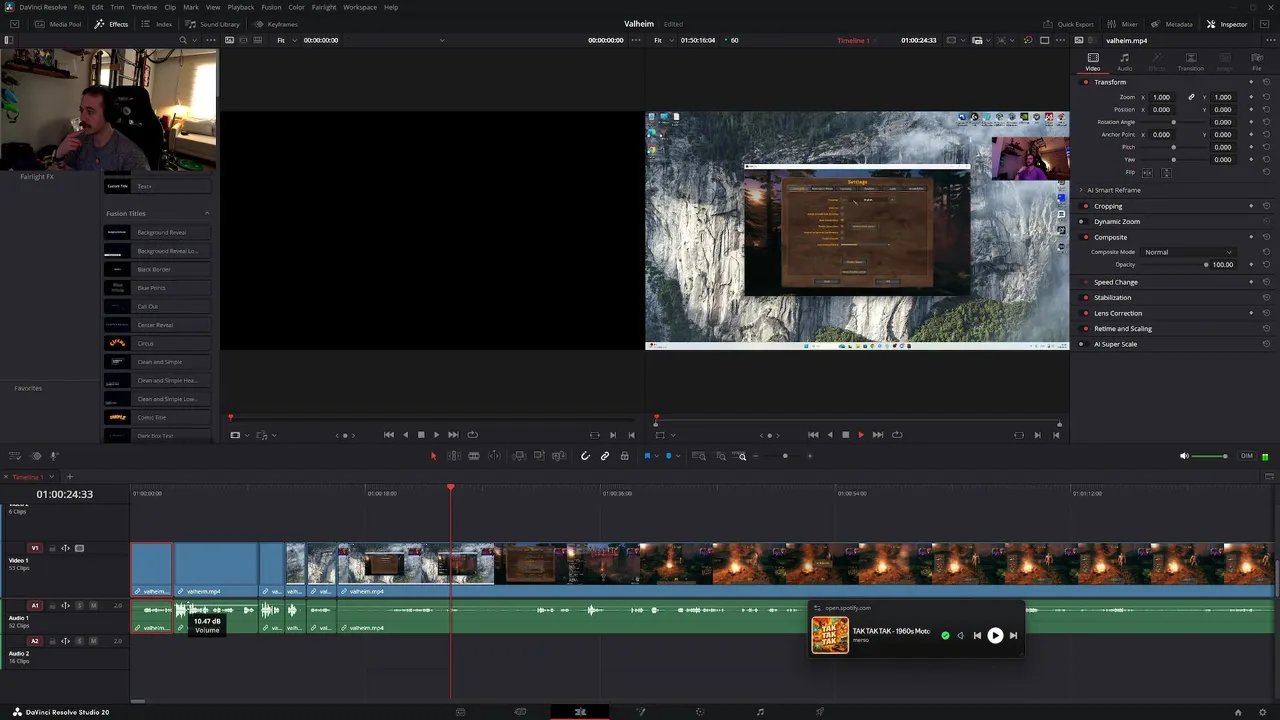Toggle Position Lock padlock in timeline toolbar
This screenshot has width=1280, height=720.
coord(624,456)
